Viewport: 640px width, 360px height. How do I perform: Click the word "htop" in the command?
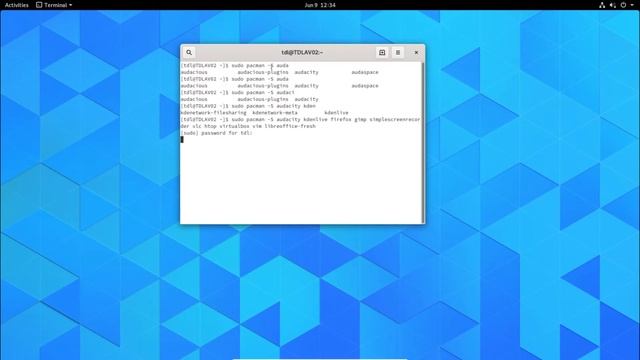(x=210, y=126)
